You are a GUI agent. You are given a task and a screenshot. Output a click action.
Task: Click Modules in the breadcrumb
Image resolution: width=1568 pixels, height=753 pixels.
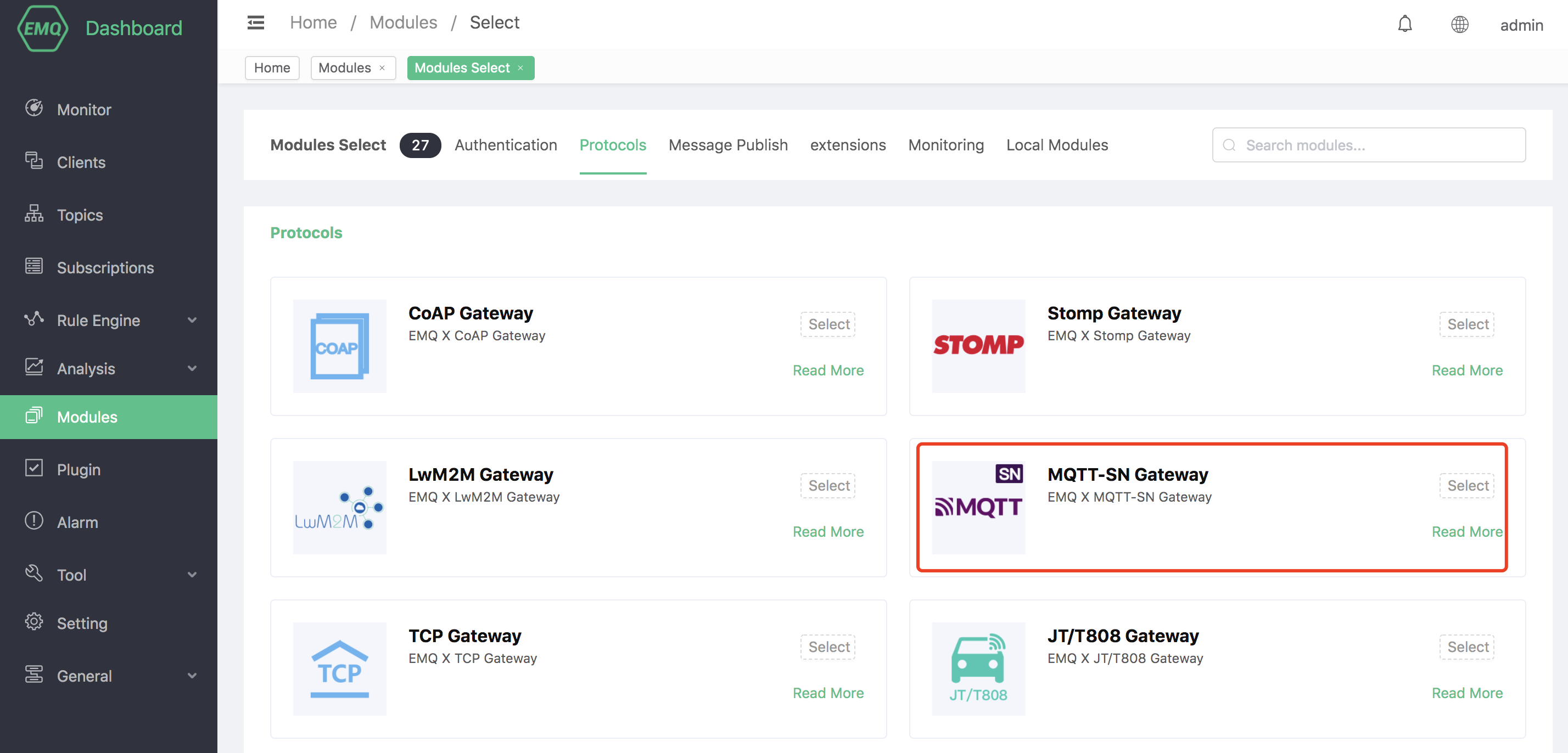pos(404,23)
